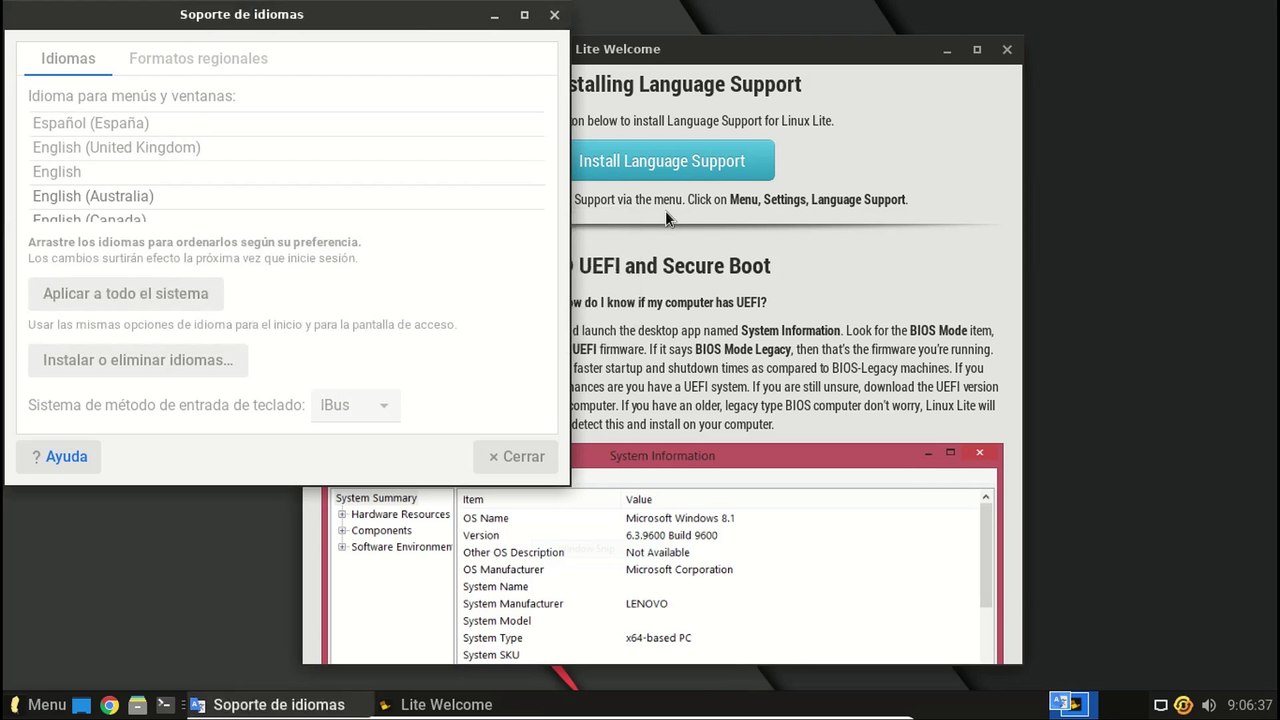Viewport: 1280px width, 720px height.
Task: Click the Ayuda help button
Action: tap(59, 456)
